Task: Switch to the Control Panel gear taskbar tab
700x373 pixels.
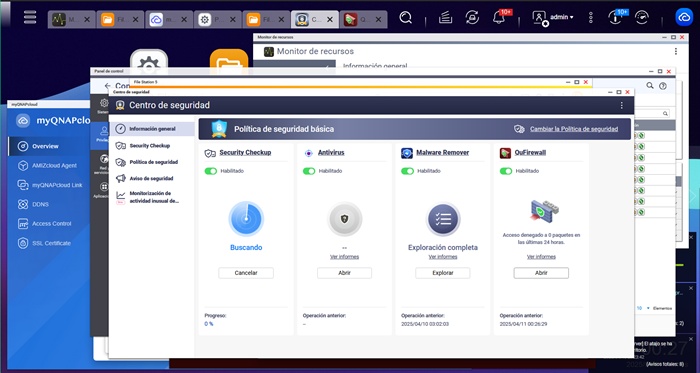Action: (218, 20)
